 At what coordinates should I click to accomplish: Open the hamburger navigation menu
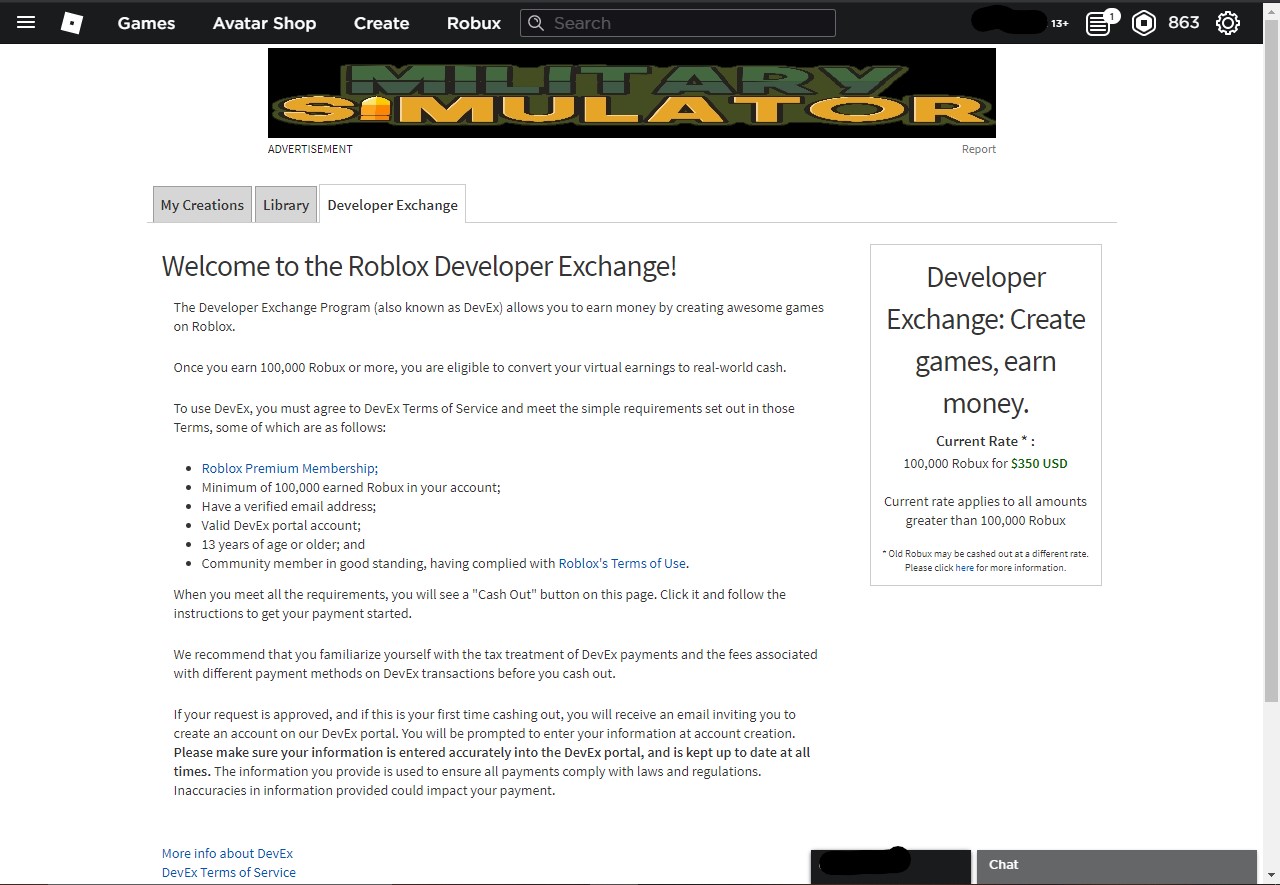click(26, 22)
